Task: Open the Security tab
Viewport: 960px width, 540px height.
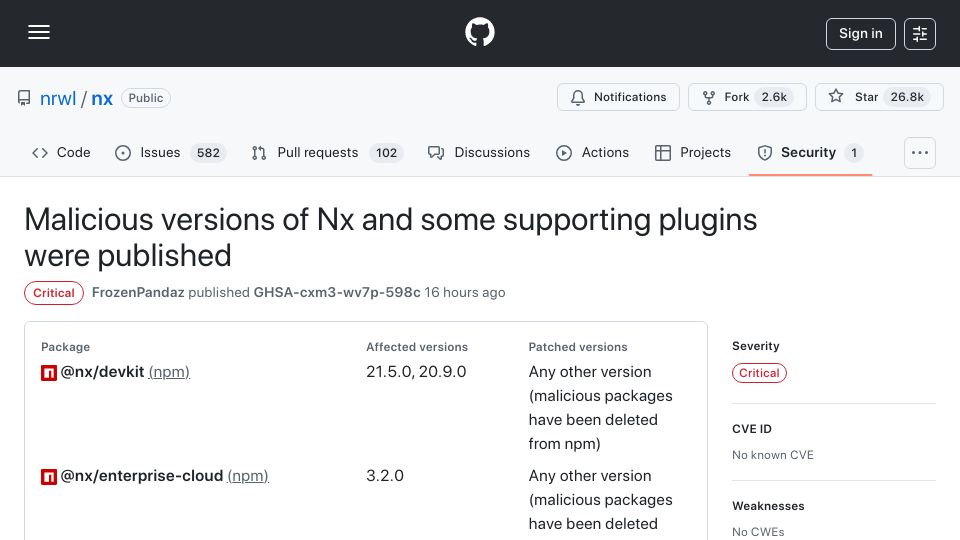Action: point(810,152)
